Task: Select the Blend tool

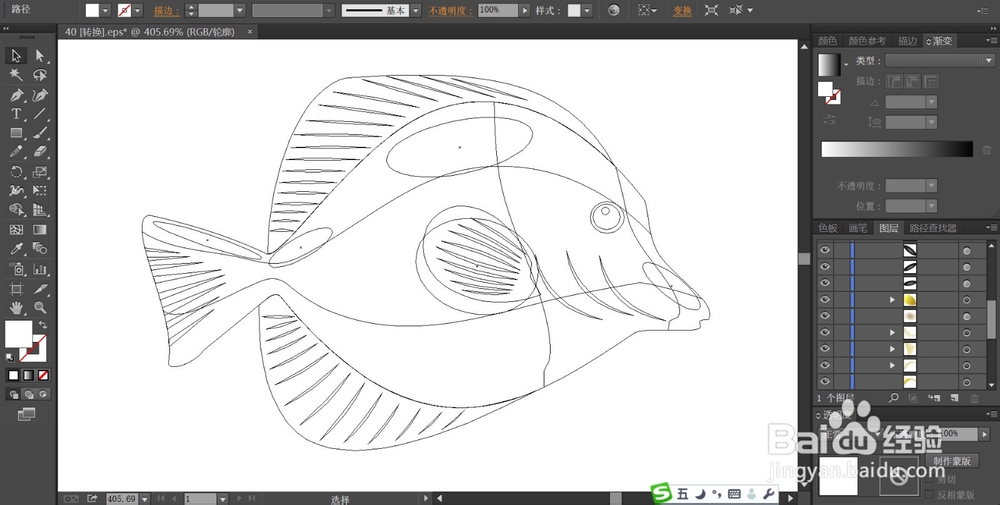Action: [40, 249]
